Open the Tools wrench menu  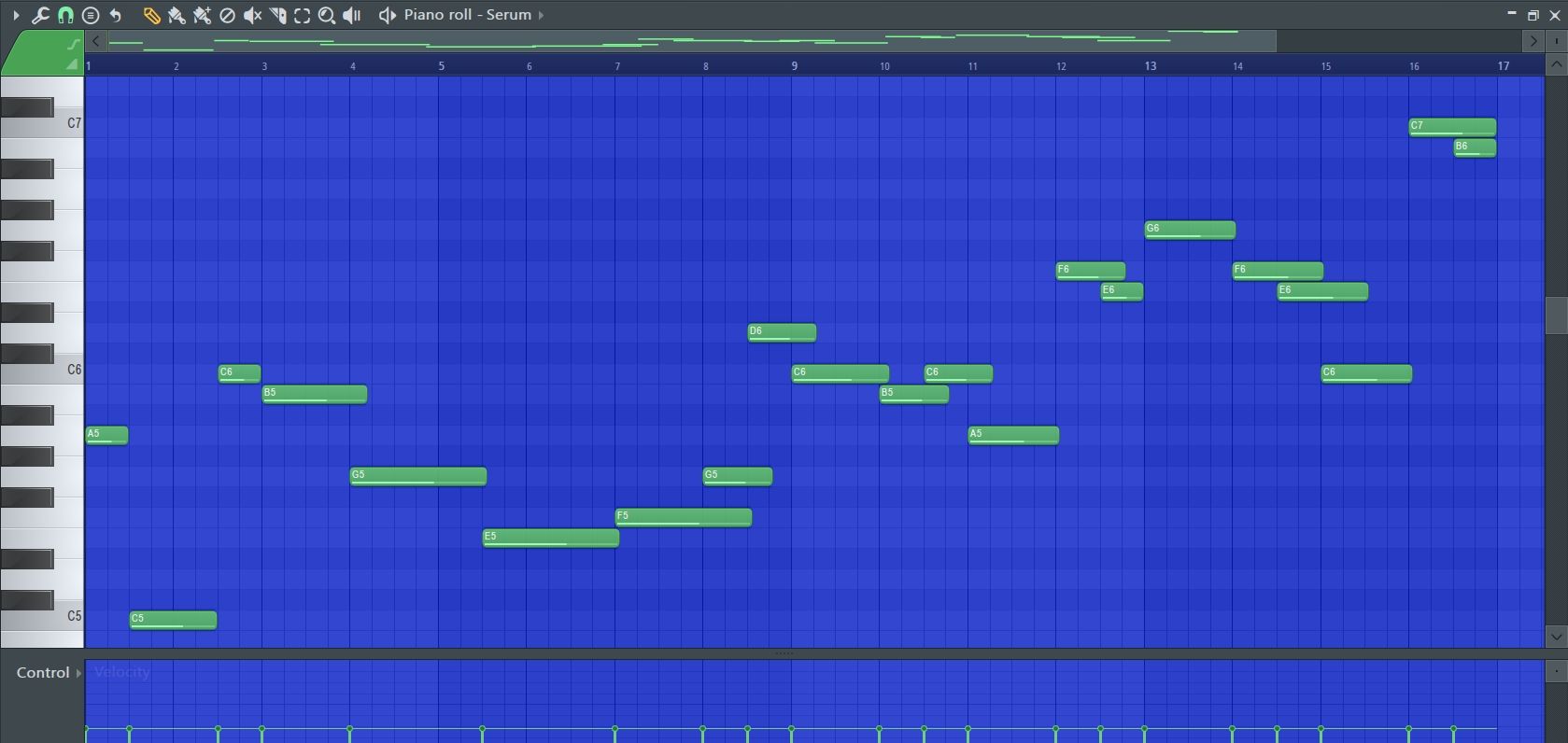click(40, 15)
